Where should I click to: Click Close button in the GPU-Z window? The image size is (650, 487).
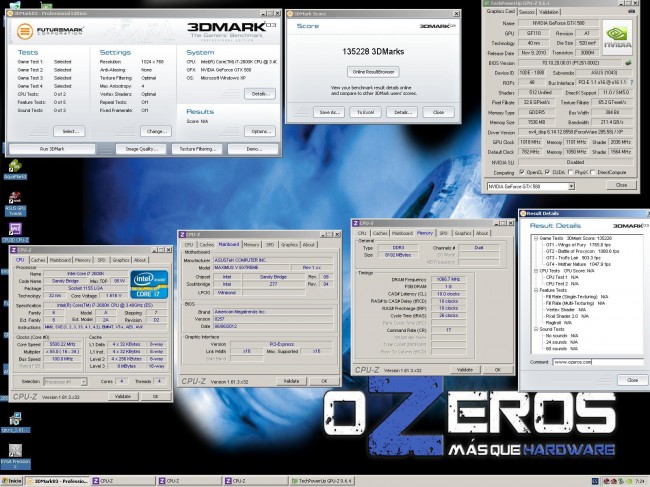tap(621, 185)
